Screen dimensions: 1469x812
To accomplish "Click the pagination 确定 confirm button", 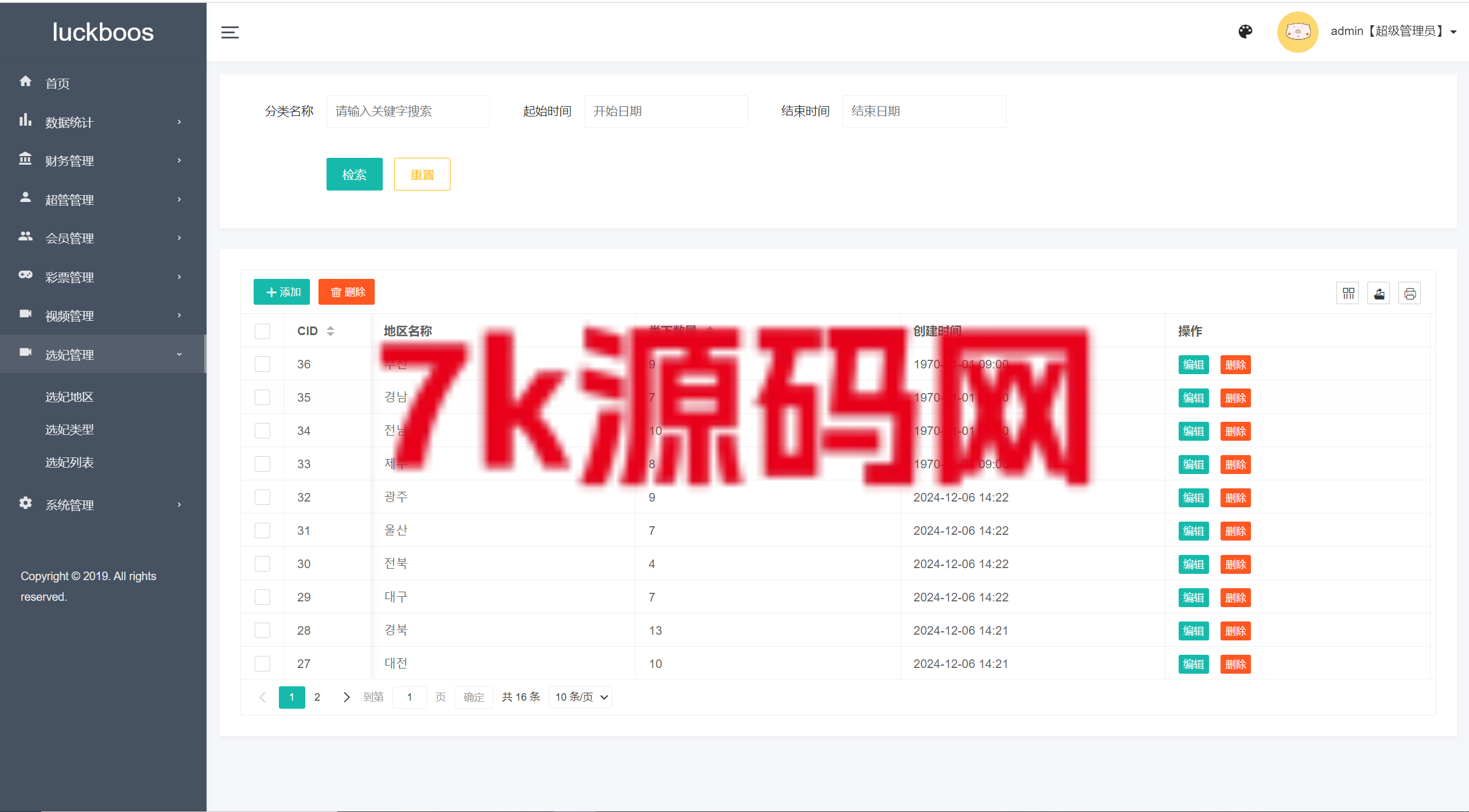I will pyautogui.click(x=474, y=697).
